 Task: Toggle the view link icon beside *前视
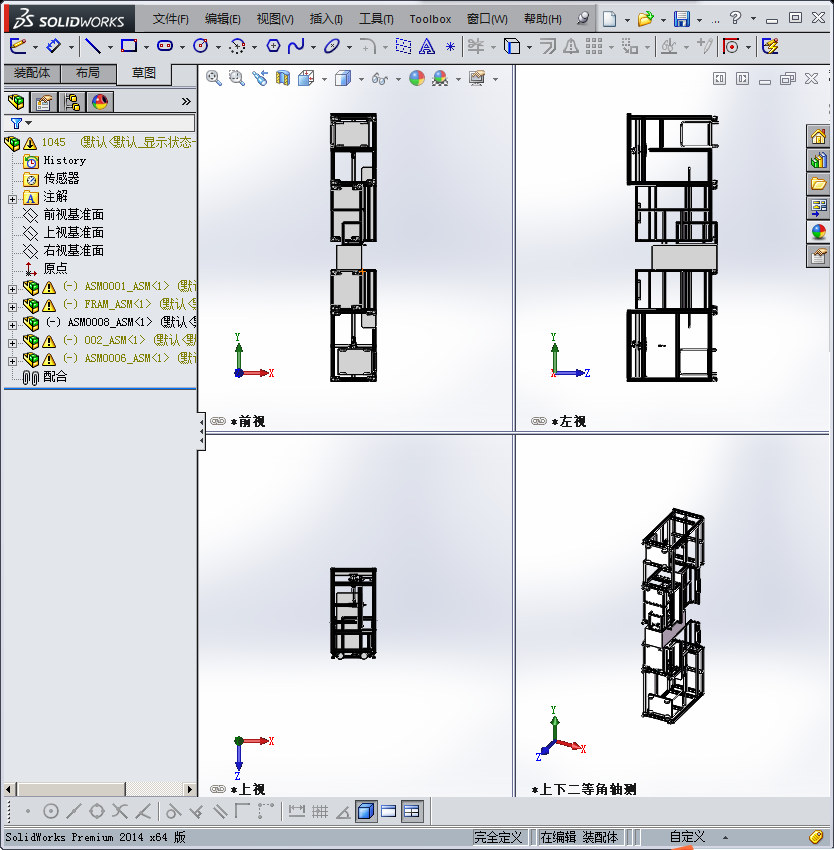coord(218,421)
